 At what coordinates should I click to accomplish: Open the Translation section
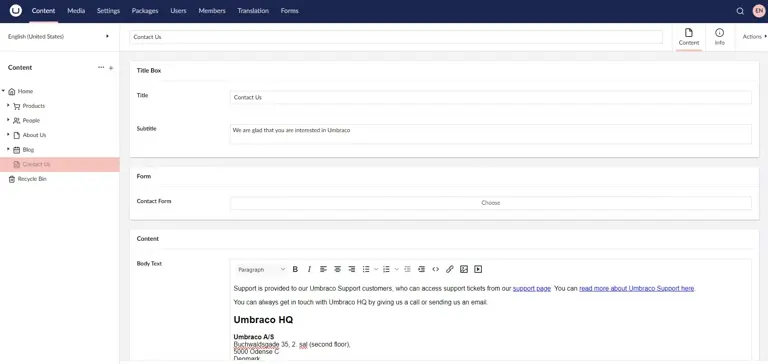click(253, 11)
